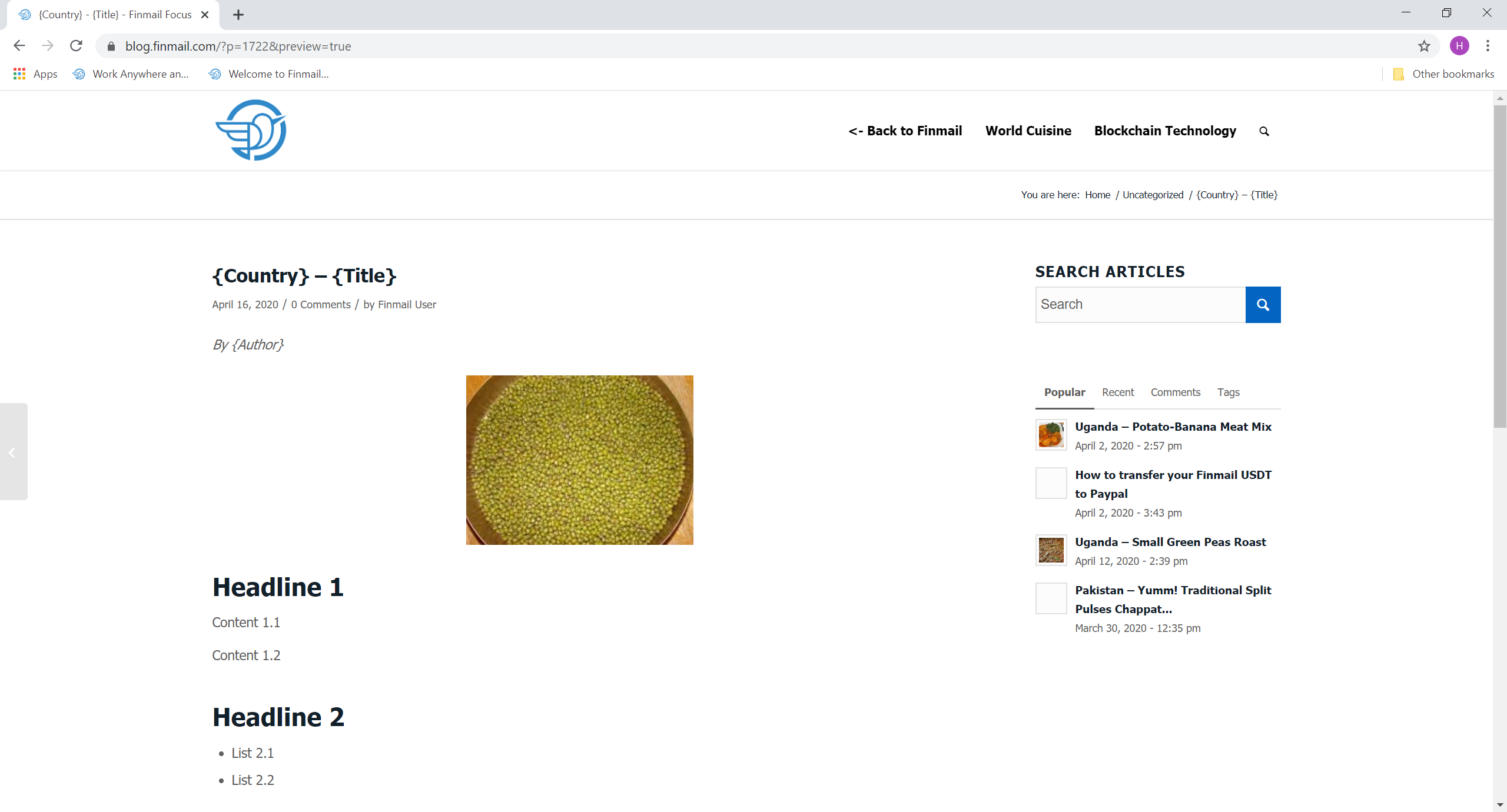Go back with the browser back arrow
The height and width of the screenshot is (812, 1507).
(19, 46)
